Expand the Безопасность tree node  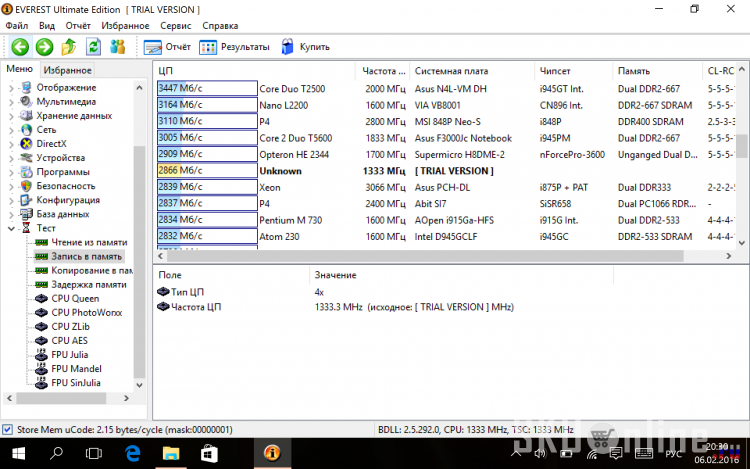coord(11,186)
